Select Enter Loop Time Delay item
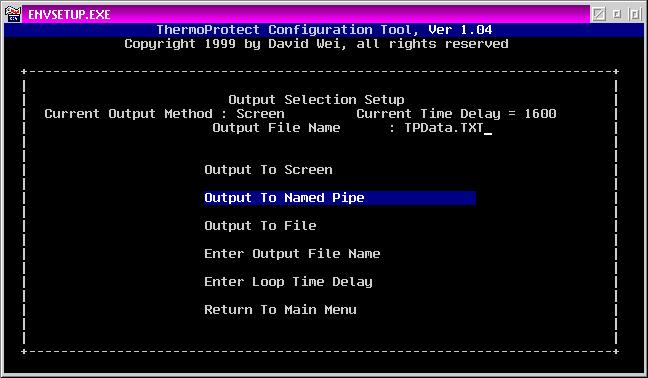Screen dimensions: 648x378 point(288,282)
